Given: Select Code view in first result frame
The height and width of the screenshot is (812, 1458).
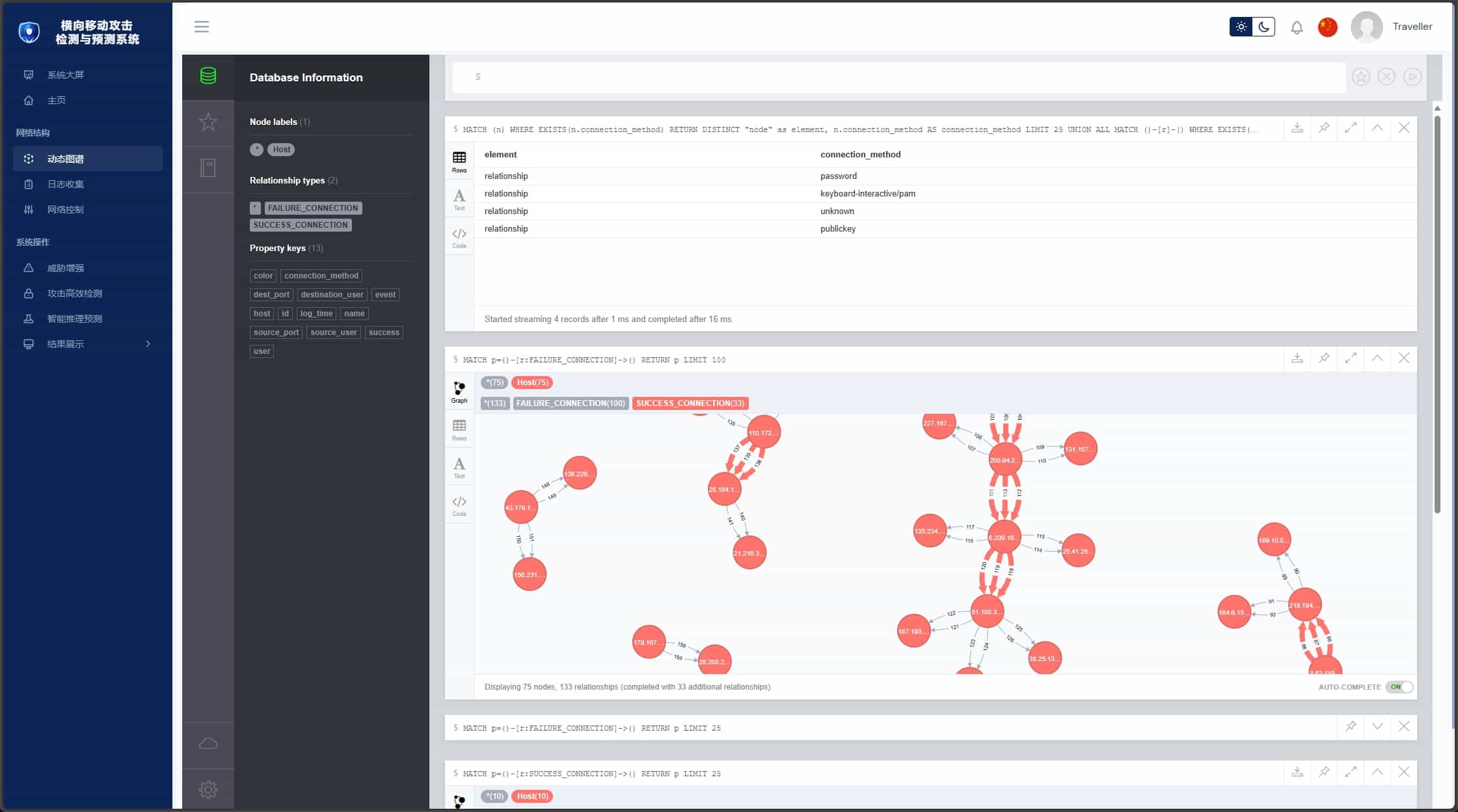Looking at the screenshot, I should pyautogui.click(x=459, y=237).
